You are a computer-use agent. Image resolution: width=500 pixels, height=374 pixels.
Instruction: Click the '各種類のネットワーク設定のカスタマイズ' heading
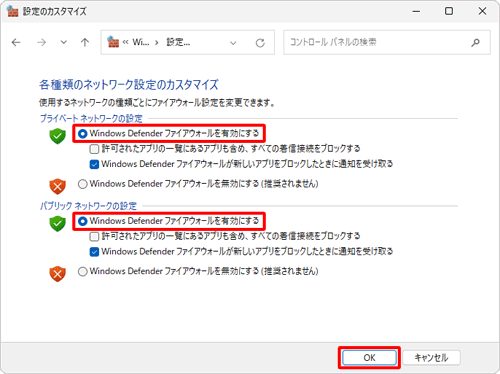129,85
